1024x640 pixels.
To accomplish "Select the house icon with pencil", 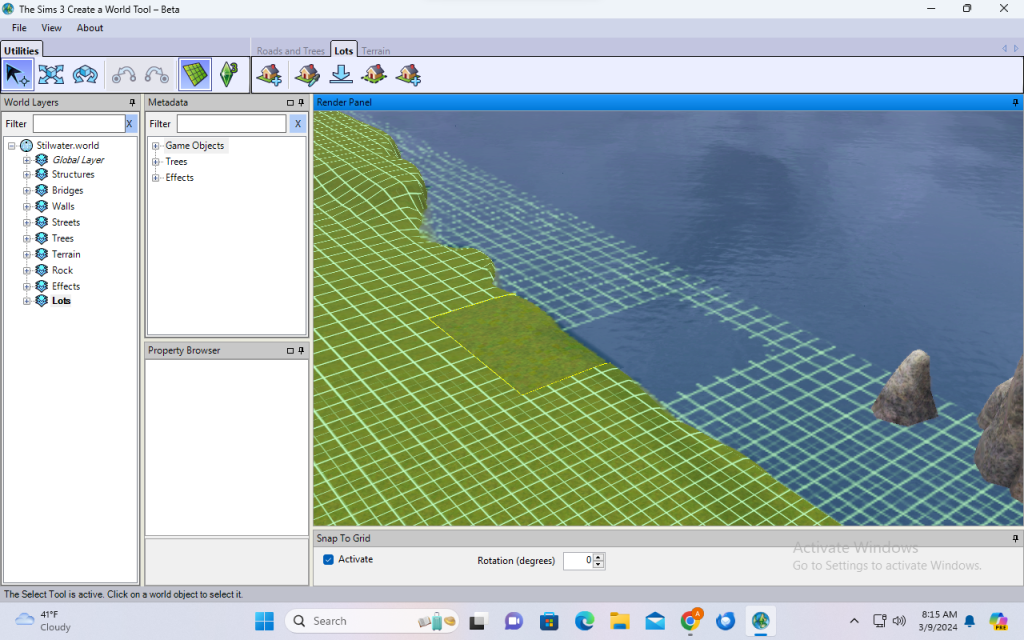I will point(308,75).
